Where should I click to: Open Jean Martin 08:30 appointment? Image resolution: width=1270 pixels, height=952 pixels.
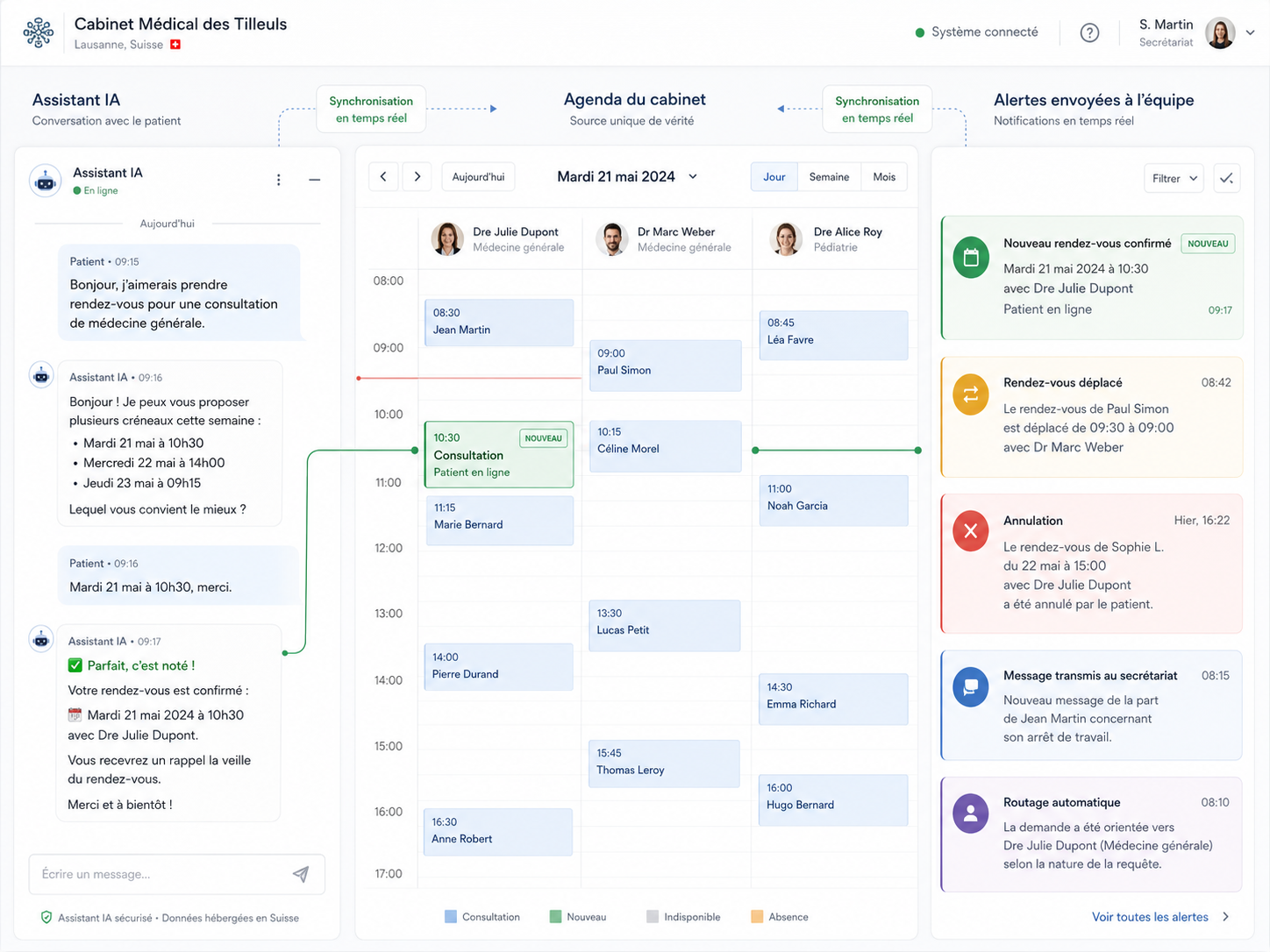(499, 322)
